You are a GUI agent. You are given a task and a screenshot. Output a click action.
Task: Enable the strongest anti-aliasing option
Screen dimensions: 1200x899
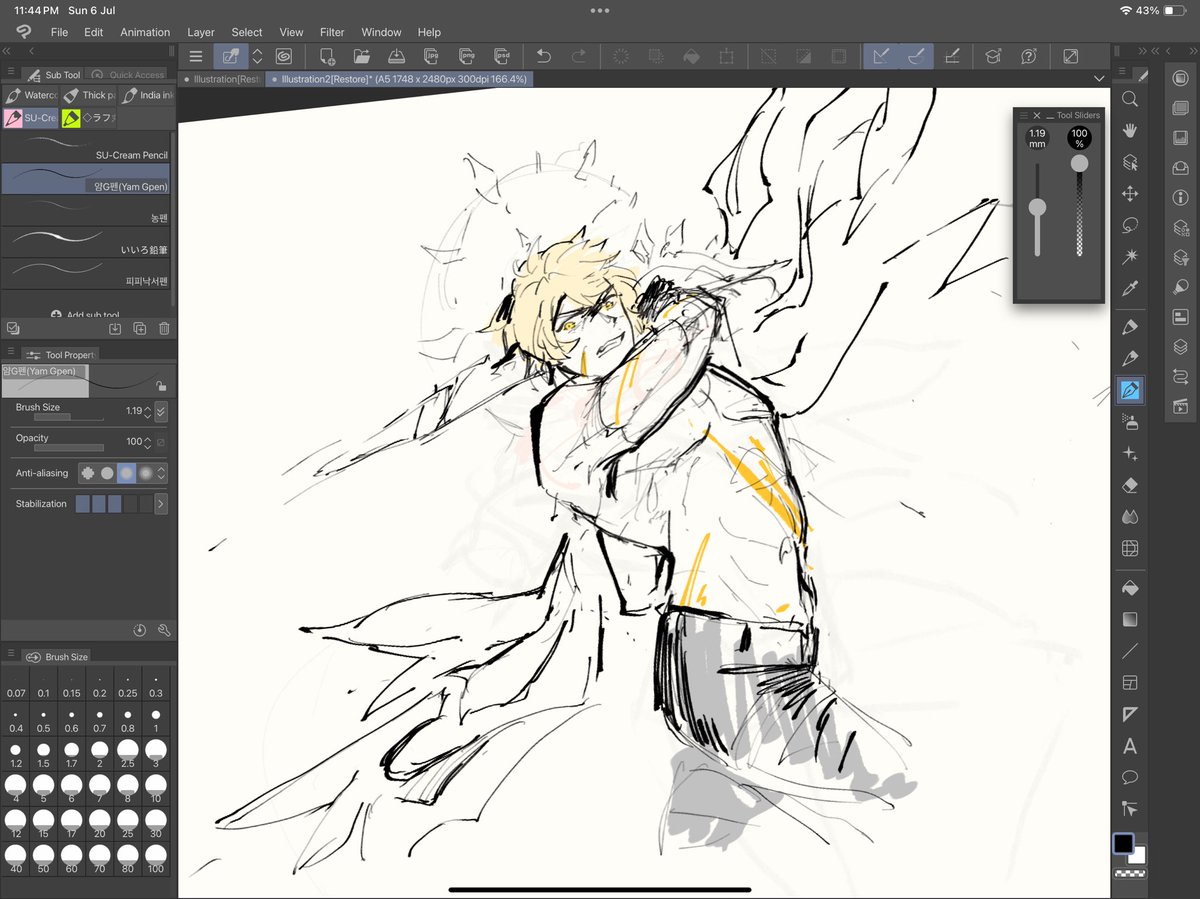(145, 472)
